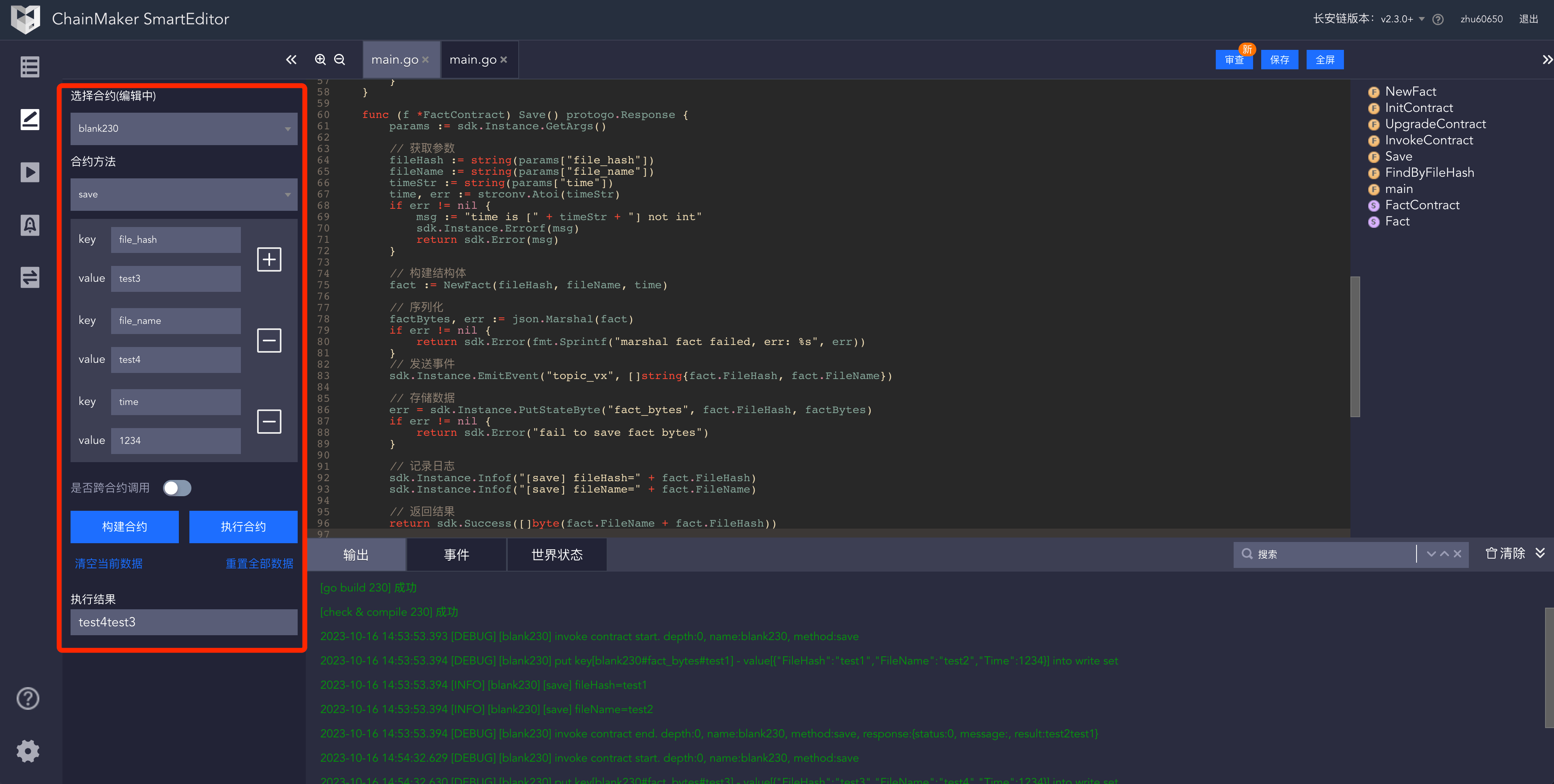Collapse left panel with double chevron

[x=291, y=59]
